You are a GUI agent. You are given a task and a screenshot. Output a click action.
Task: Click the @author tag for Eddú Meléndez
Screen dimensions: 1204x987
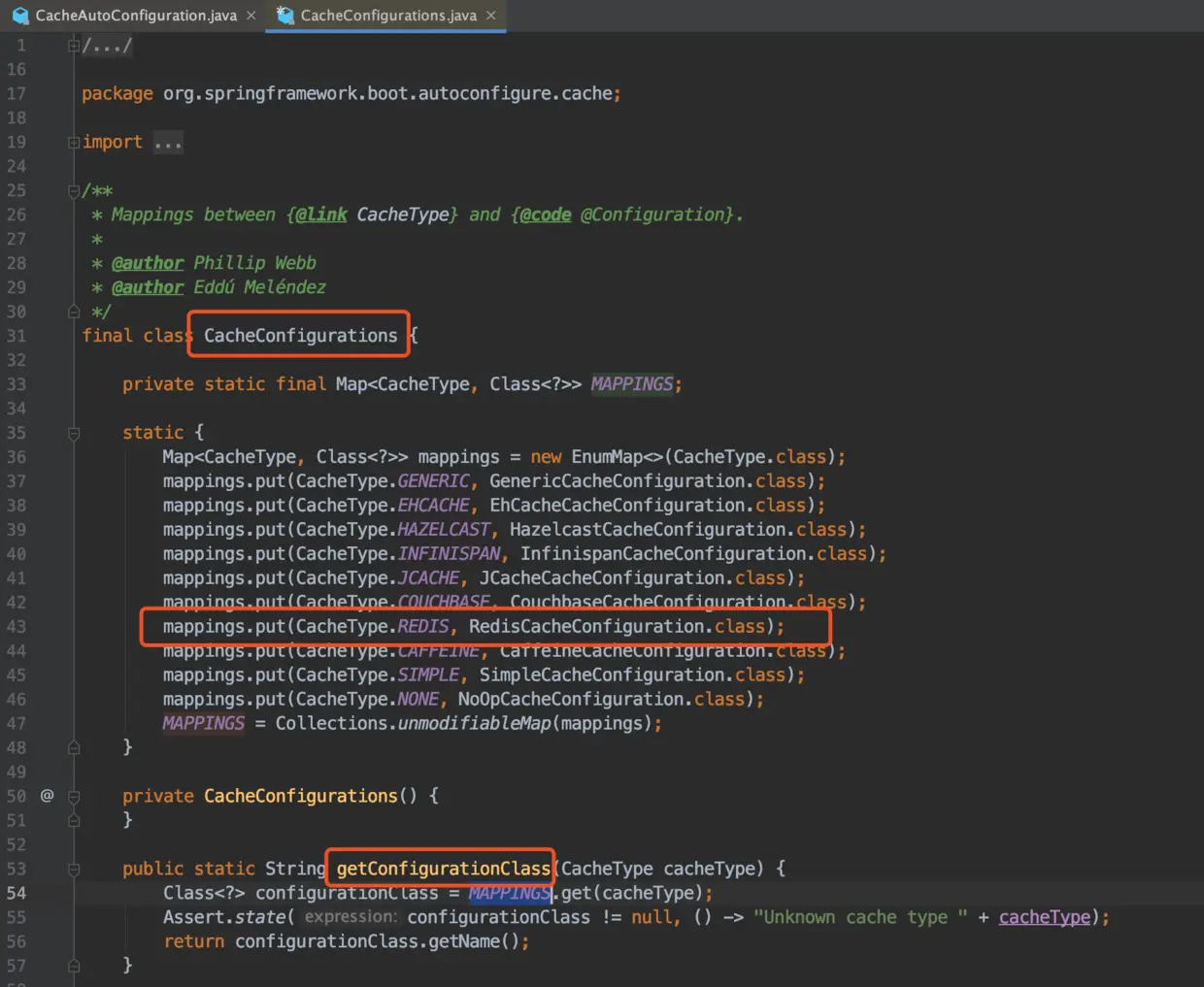(148, 287)
